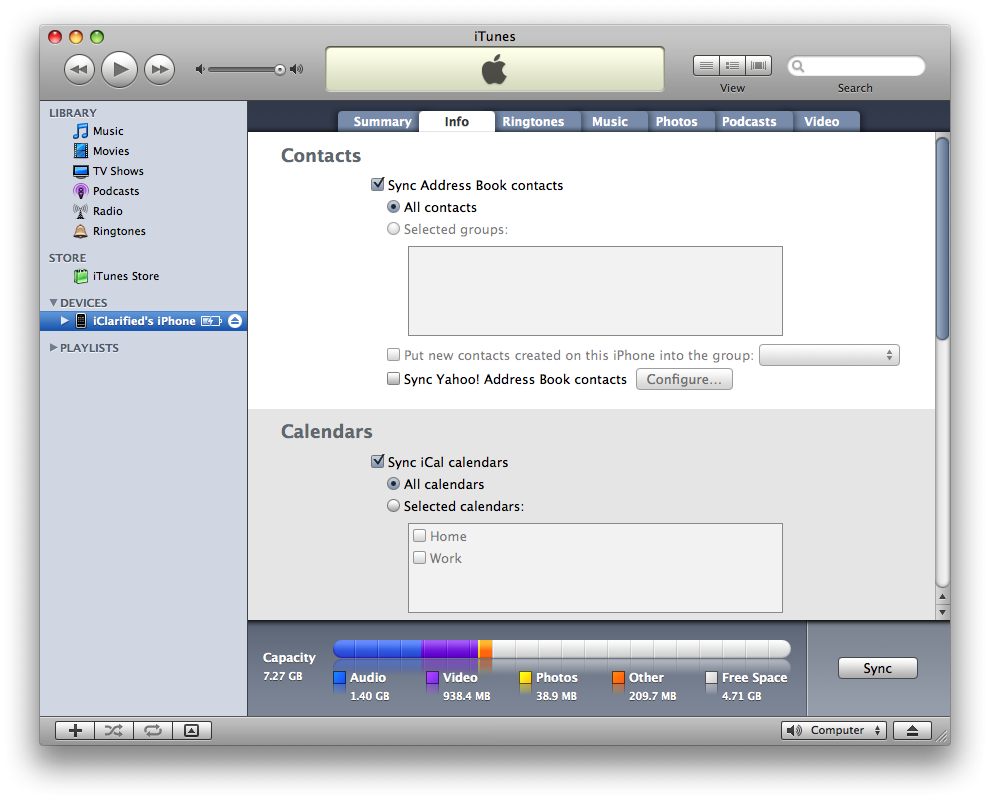
Task: Click the Add playlist plus button
Action: click(75, 730)
